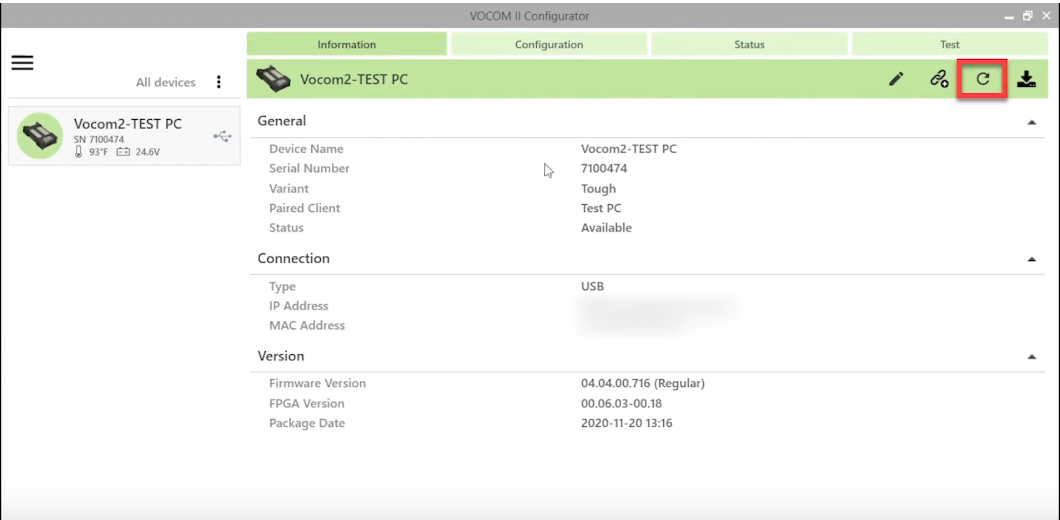Open the hamburger menu
The height and width of the screenshot is (520, 1060).
(22, 63)
